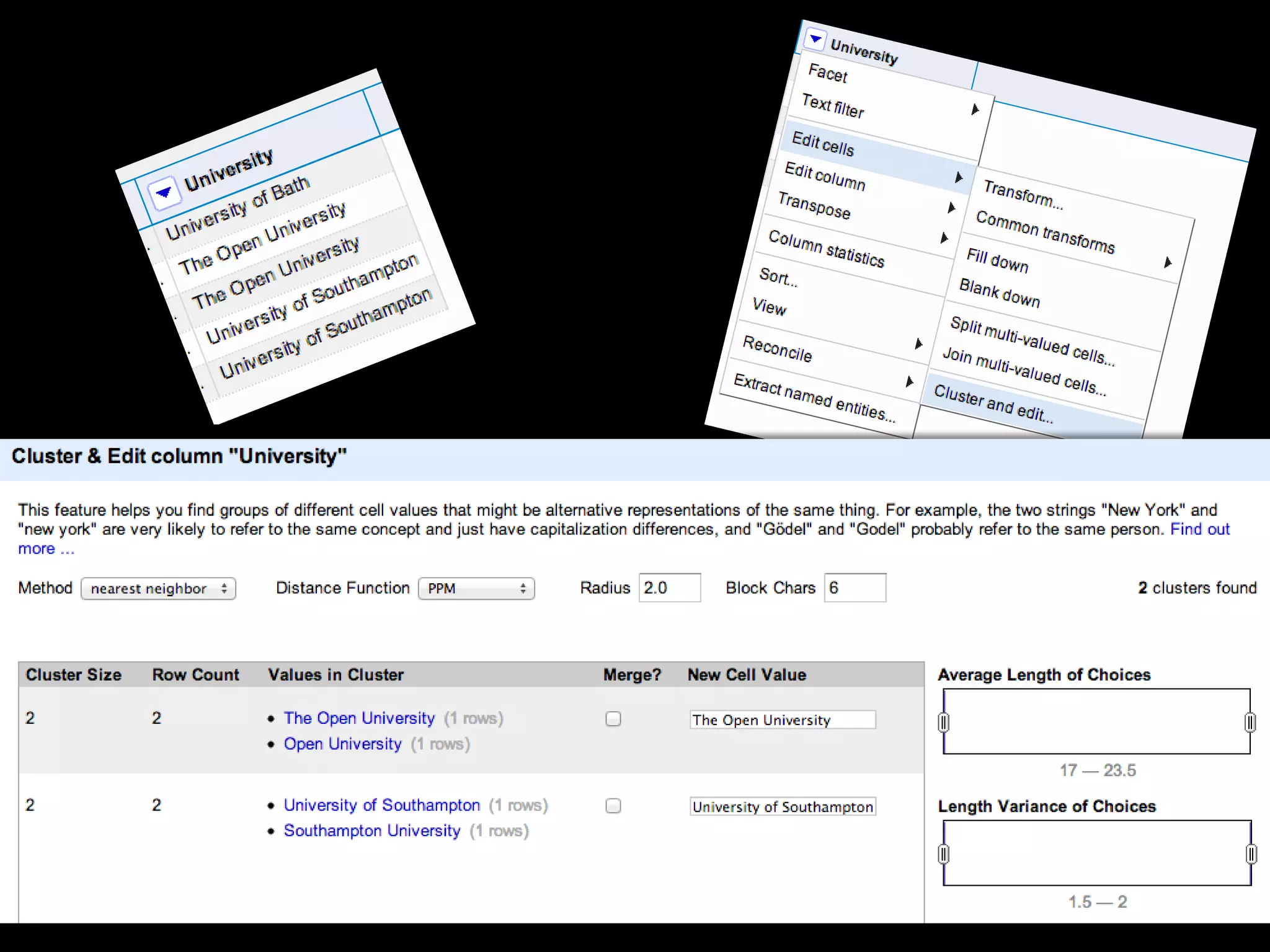The width and height of the screenshot is (1270, 952).
Task: Grab left handle of Average Length slider
Action: (x=944, y=722)
